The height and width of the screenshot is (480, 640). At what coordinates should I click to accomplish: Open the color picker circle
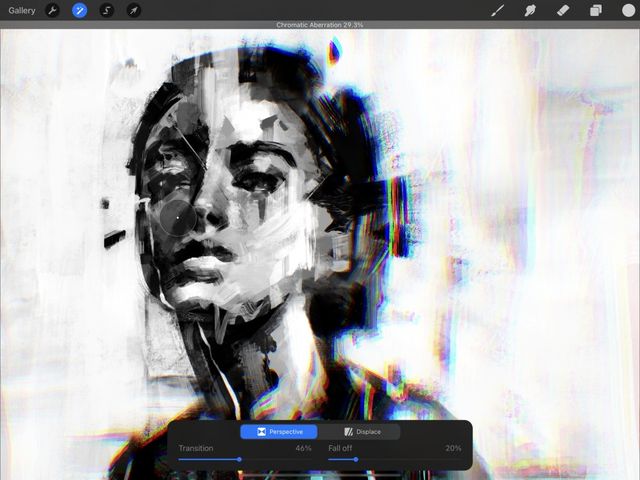(628, 11)
